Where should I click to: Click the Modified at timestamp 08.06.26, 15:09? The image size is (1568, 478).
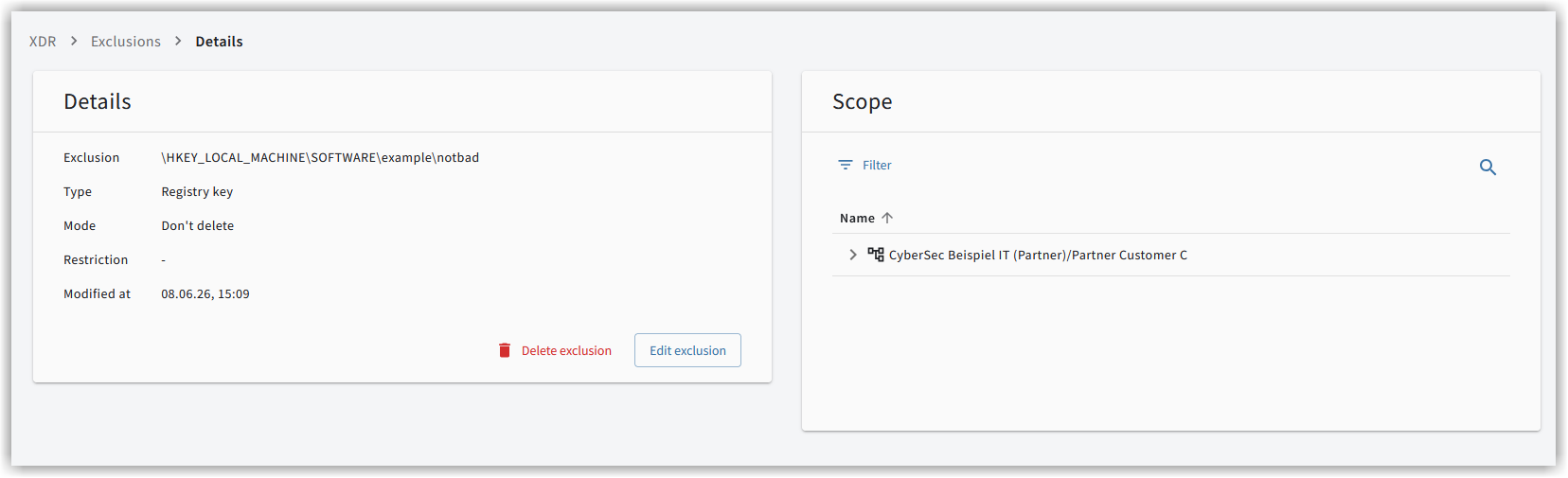tap(205, 293)
